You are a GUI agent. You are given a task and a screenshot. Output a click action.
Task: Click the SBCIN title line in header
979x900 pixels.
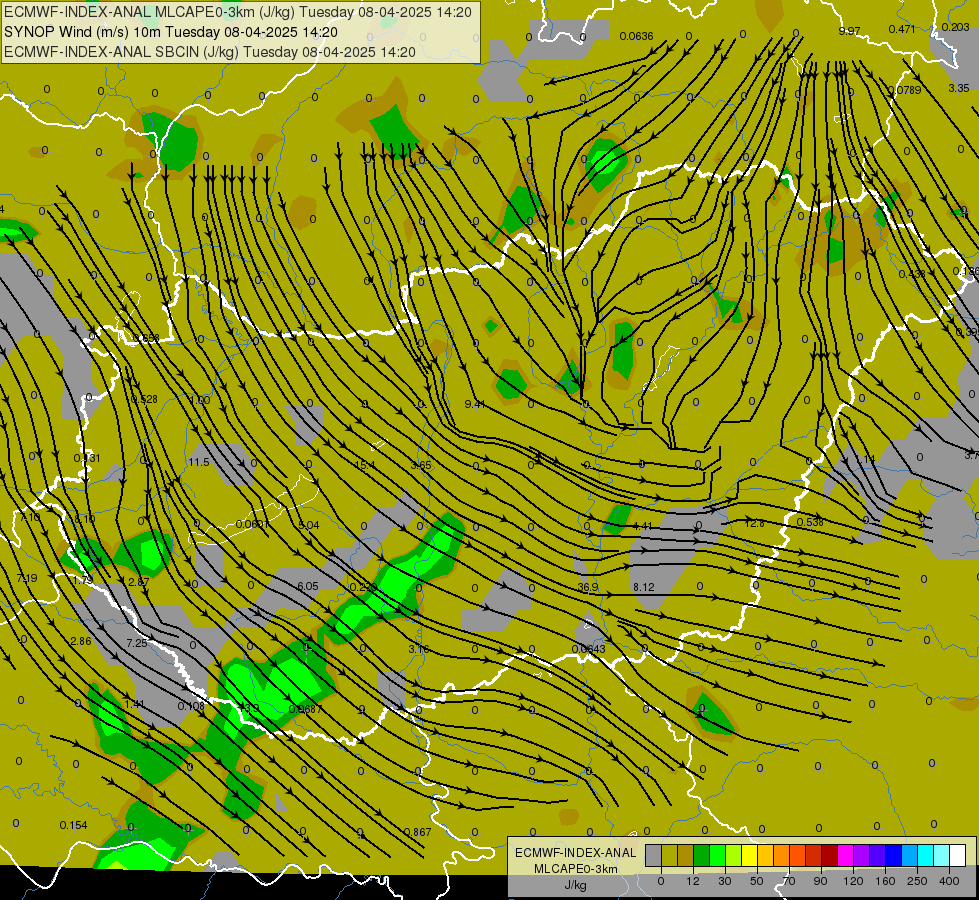[x=210, y=52]
